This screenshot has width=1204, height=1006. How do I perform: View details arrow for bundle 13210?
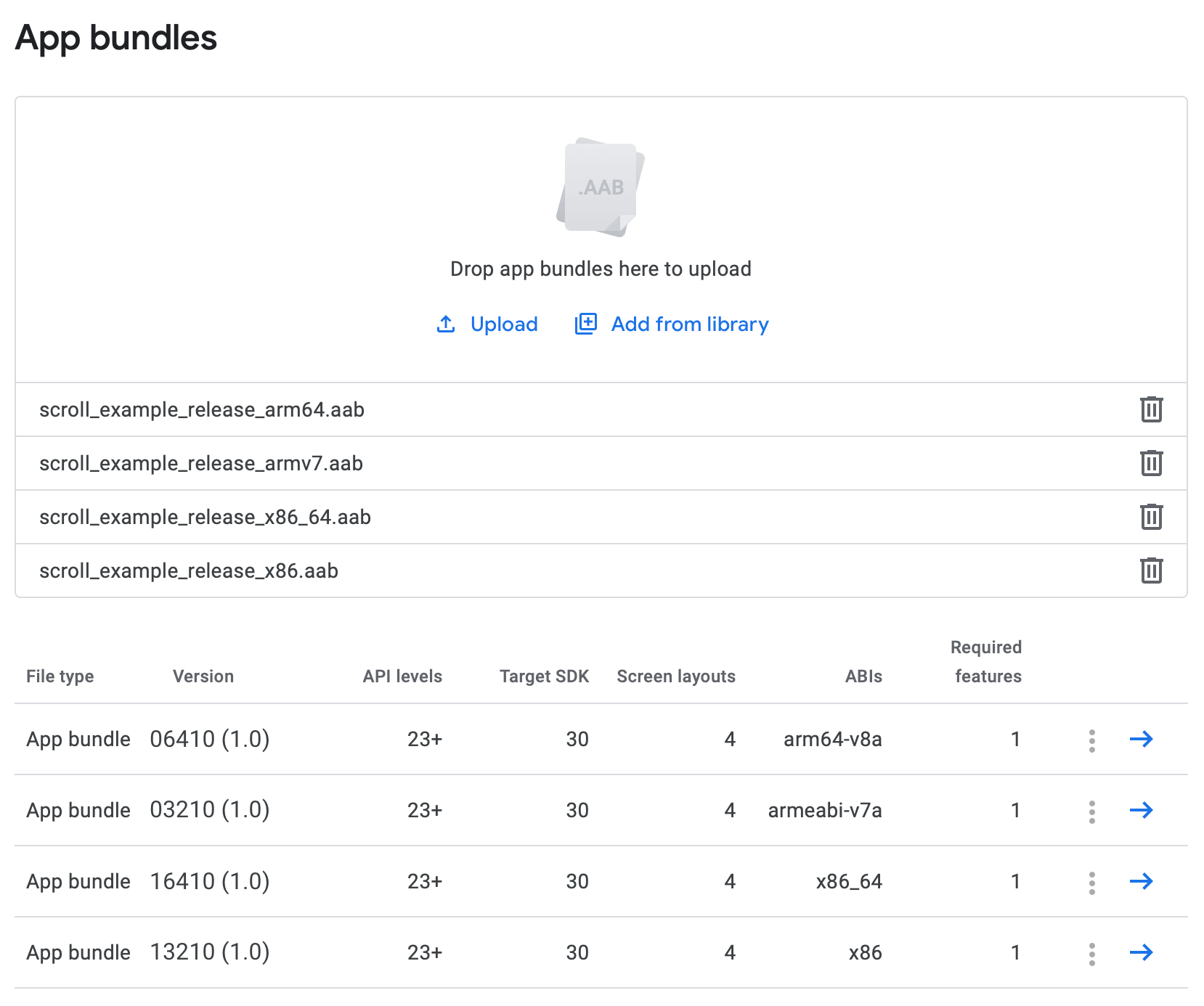pyautogui.click(x=1141, y=952)
